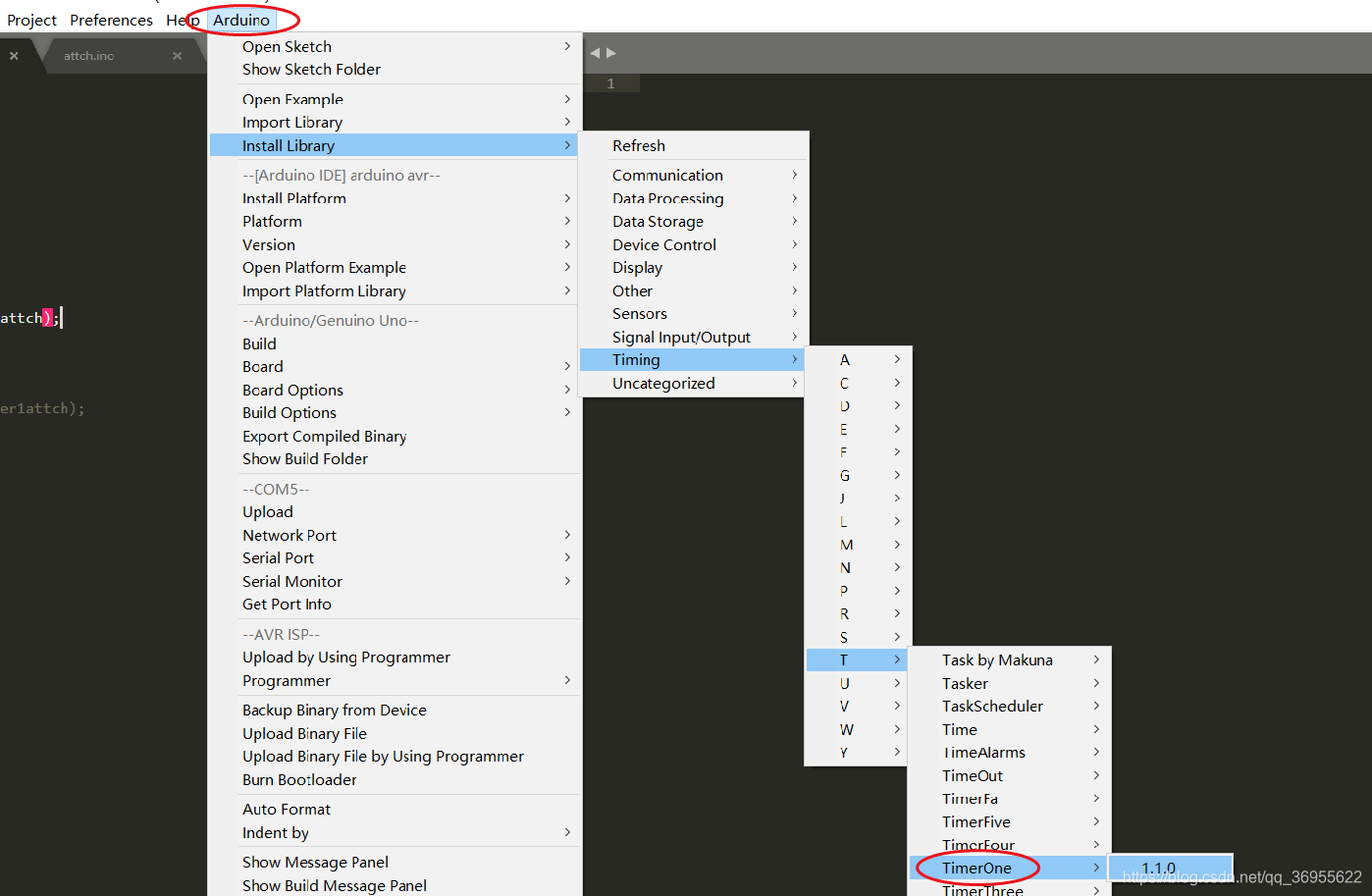The height and width of the screenshot is (896, 1372).
Task: Open the Serial Monitor submenu
Action: coord(394,582)
